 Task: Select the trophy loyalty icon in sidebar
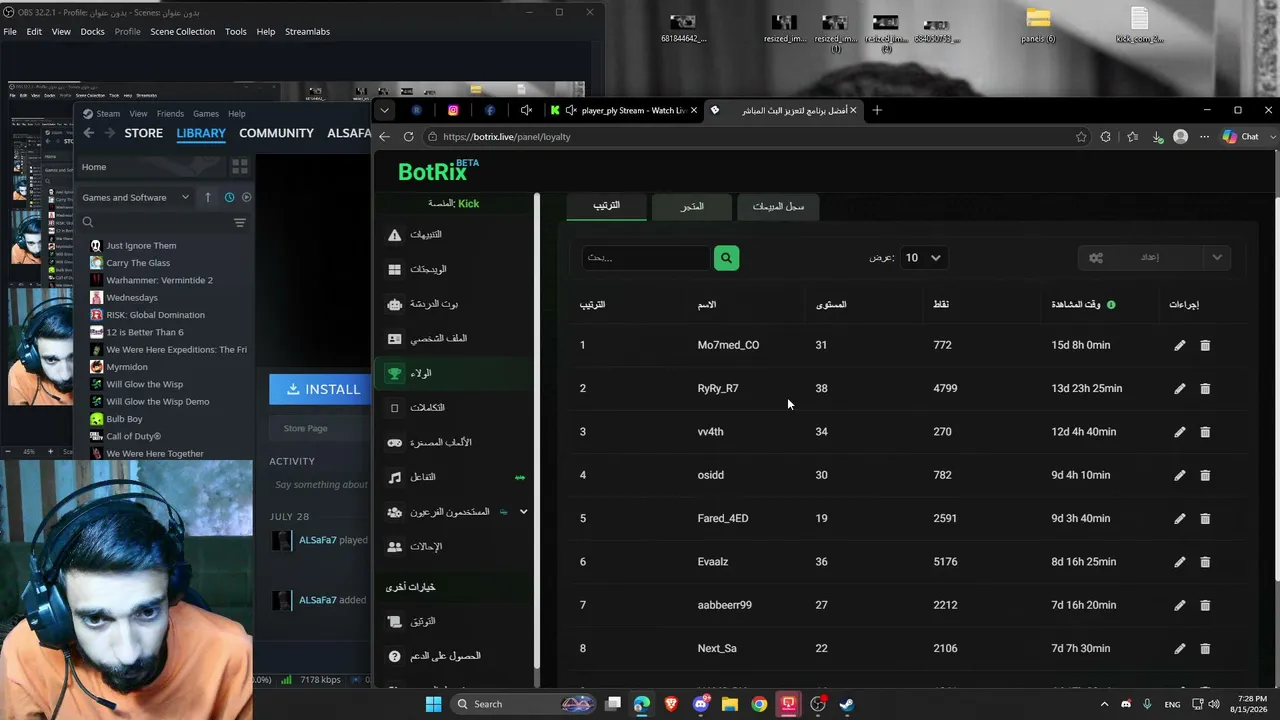point(395,373)
